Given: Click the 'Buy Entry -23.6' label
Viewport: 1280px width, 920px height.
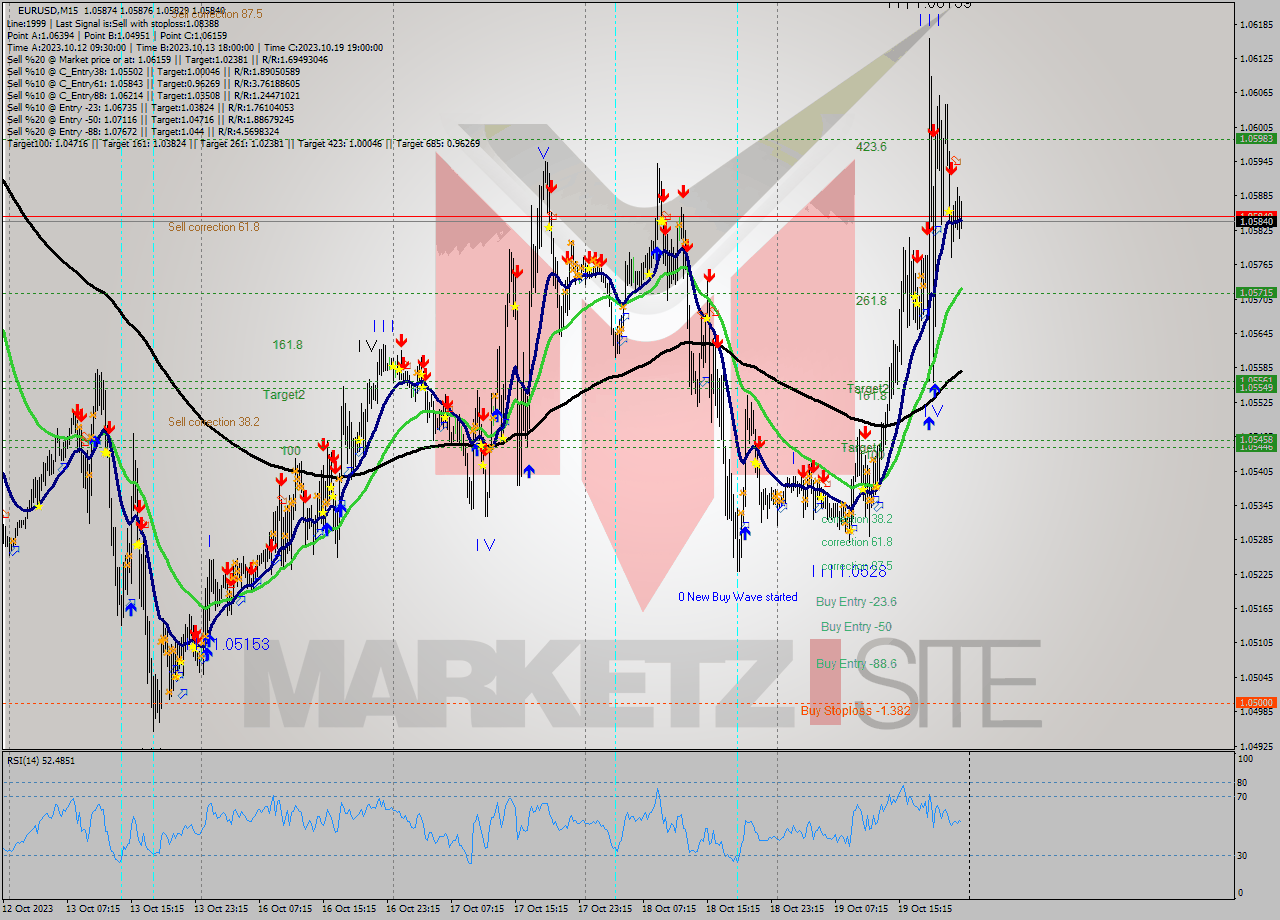Looking at the screenshot, I should pyautogui.click(x=856, y=601).
